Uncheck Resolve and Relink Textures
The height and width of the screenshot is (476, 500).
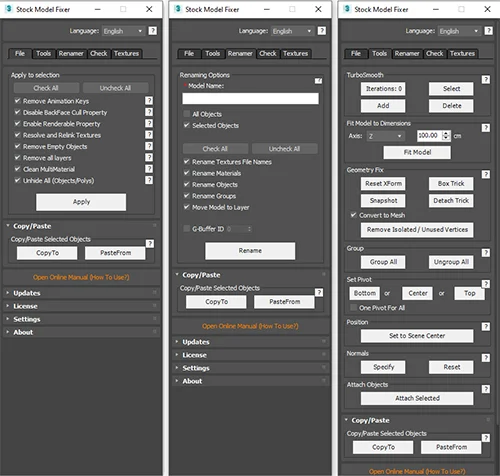tap(17, 135)
